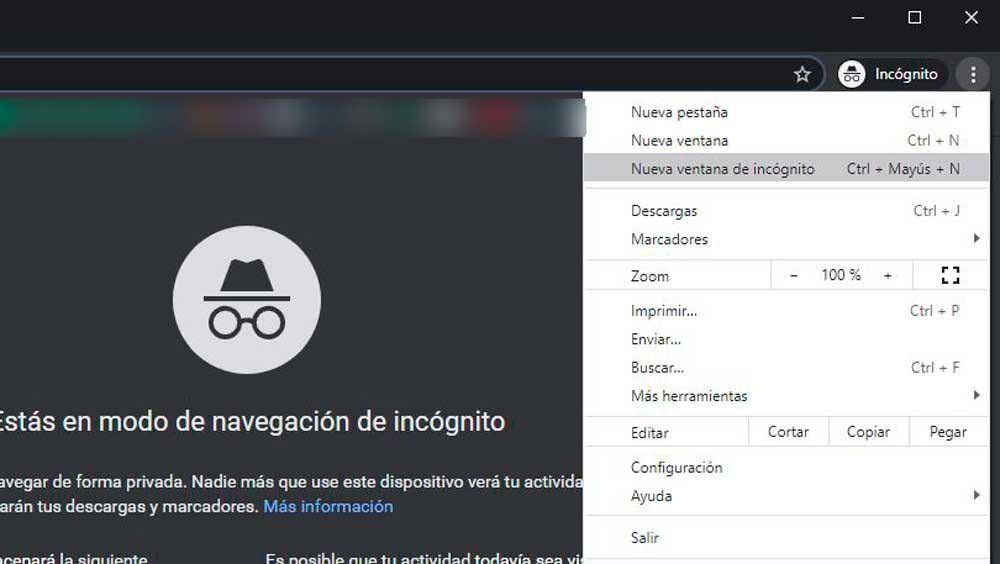Expand the Más herramientas submenu

[x=975, y=396]
